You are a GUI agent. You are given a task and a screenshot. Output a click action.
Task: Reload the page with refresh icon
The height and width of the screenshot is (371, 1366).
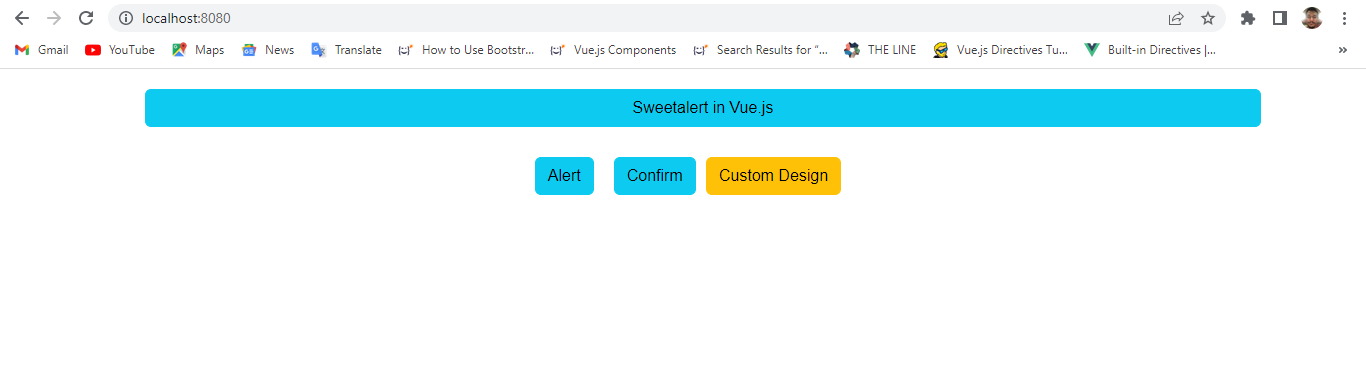pos(86,18)
